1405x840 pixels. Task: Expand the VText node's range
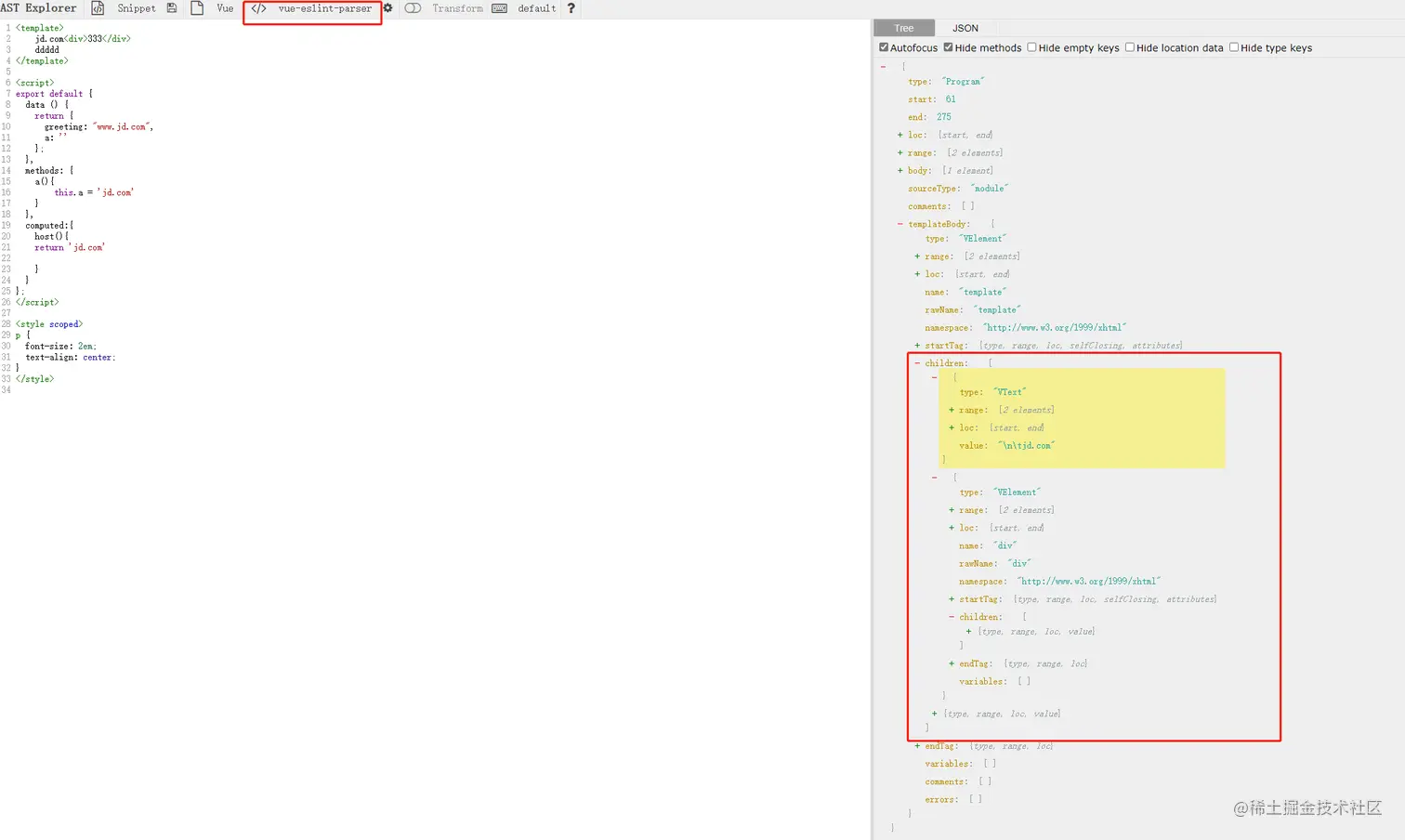click(952, 410)
